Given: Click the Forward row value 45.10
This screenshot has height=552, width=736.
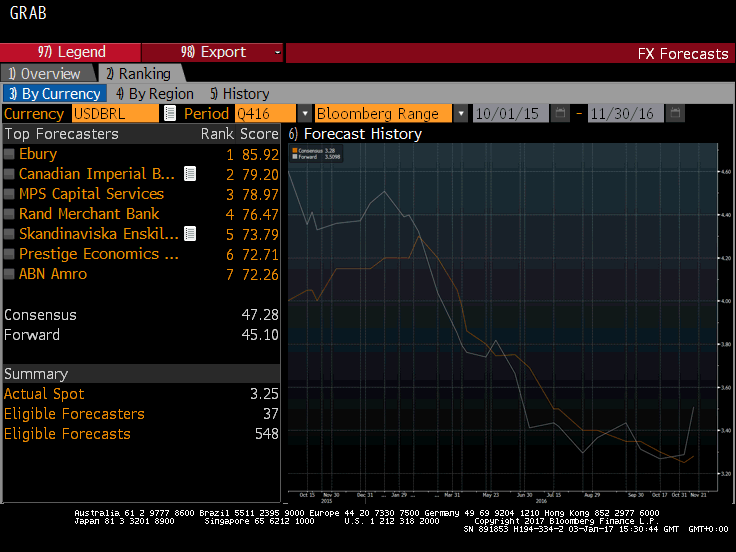Looking at the screenshot, I should pos(260,335).
